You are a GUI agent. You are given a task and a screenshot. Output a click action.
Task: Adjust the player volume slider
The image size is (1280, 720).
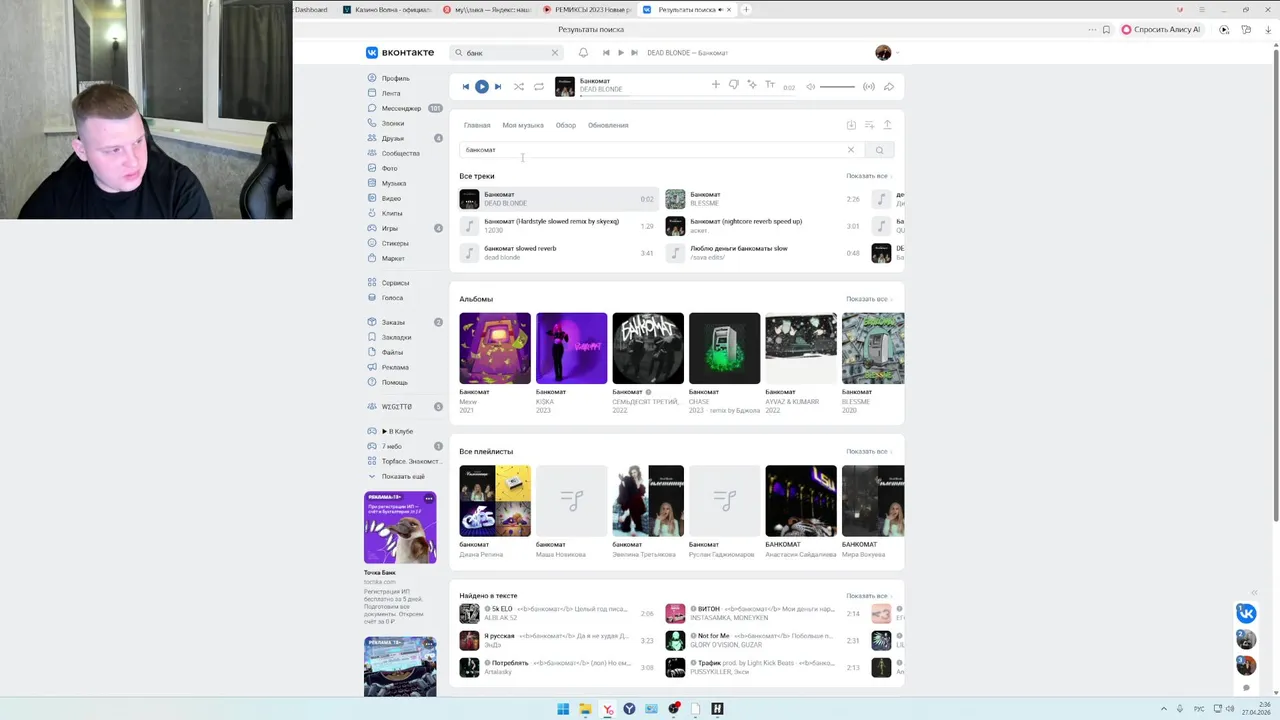(x=837, y=87)
